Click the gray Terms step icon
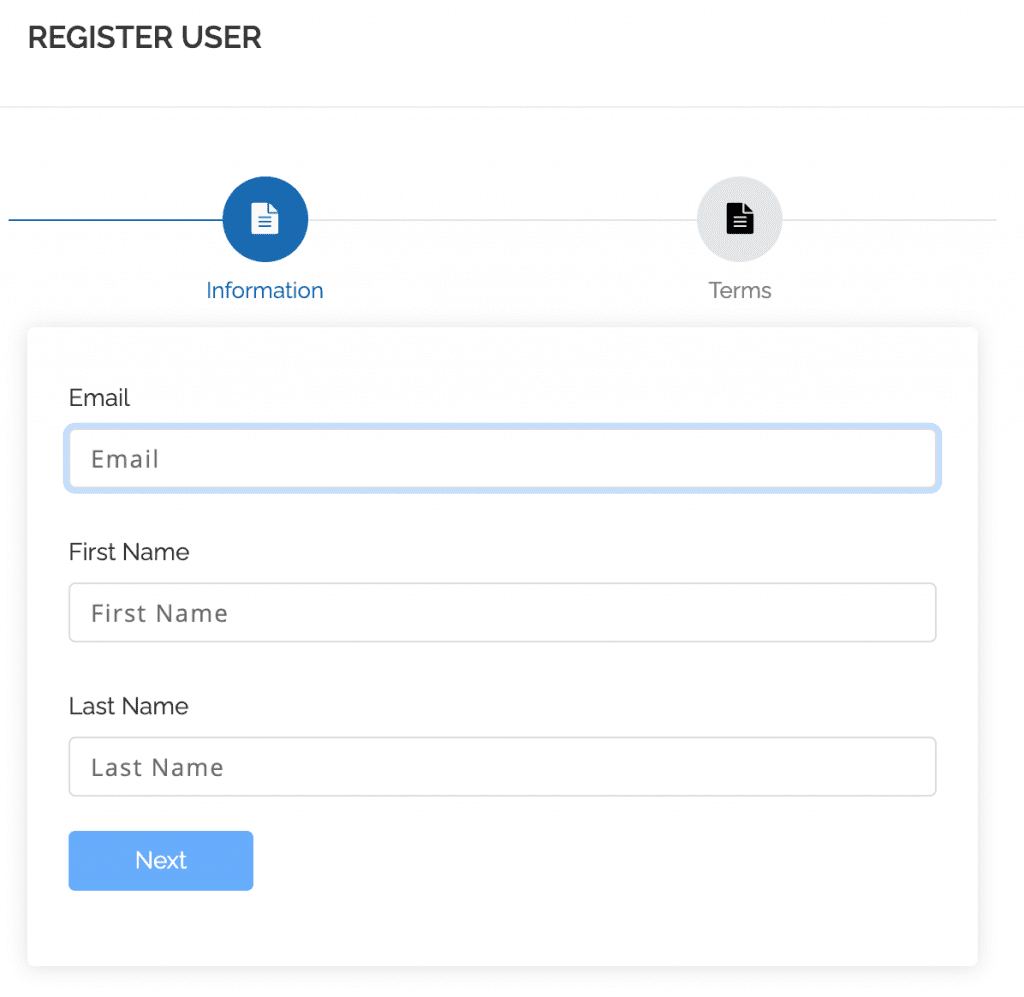Image resolution: width=1024 pixels, height=997 pixels. pyautogui.click(x=739, y=219)
